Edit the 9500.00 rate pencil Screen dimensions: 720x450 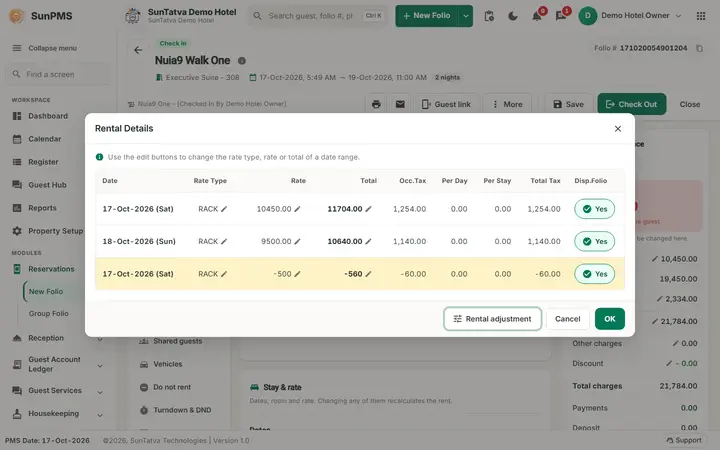point(297,242)
